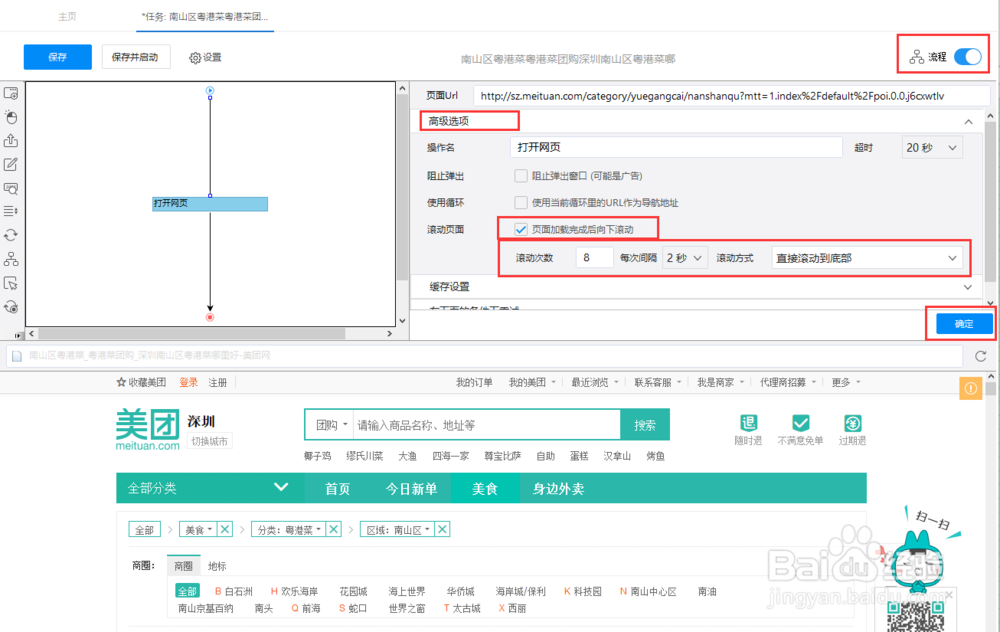This screenshot has width=1000, height=632.
Task: Select the branch condition tool icon
Action: (11, 259)
